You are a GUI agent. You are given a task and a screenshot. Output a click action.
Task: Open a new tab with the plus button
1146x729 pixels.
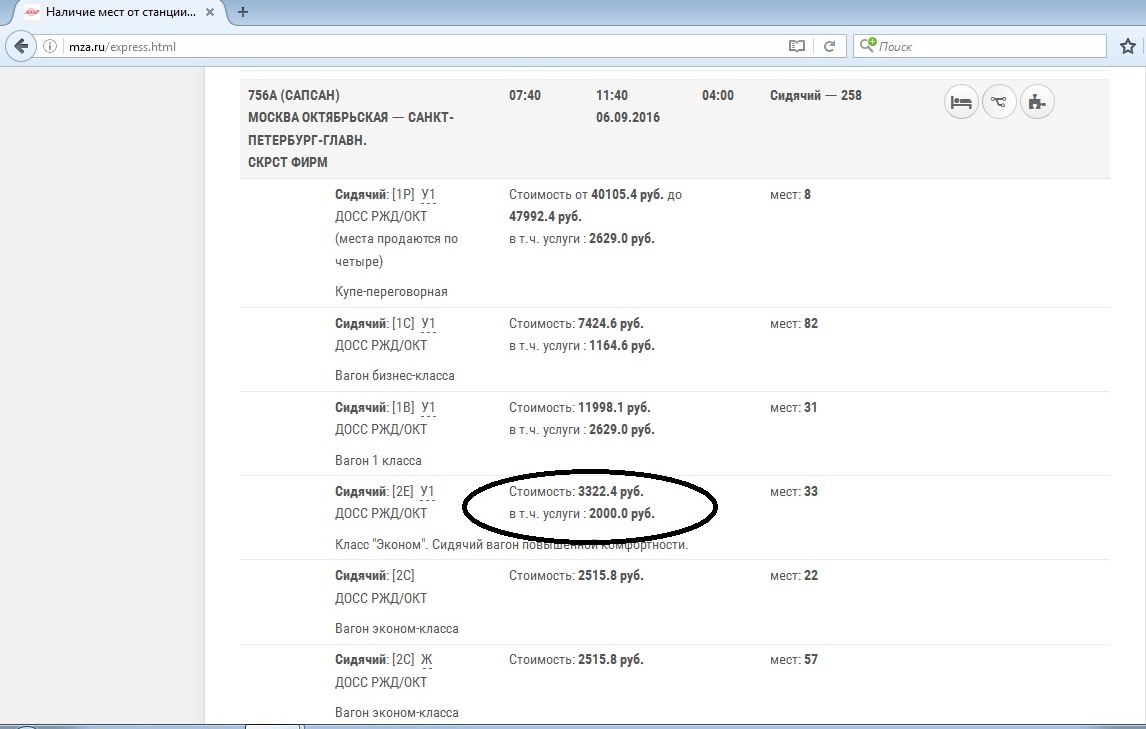click(243, 12)
